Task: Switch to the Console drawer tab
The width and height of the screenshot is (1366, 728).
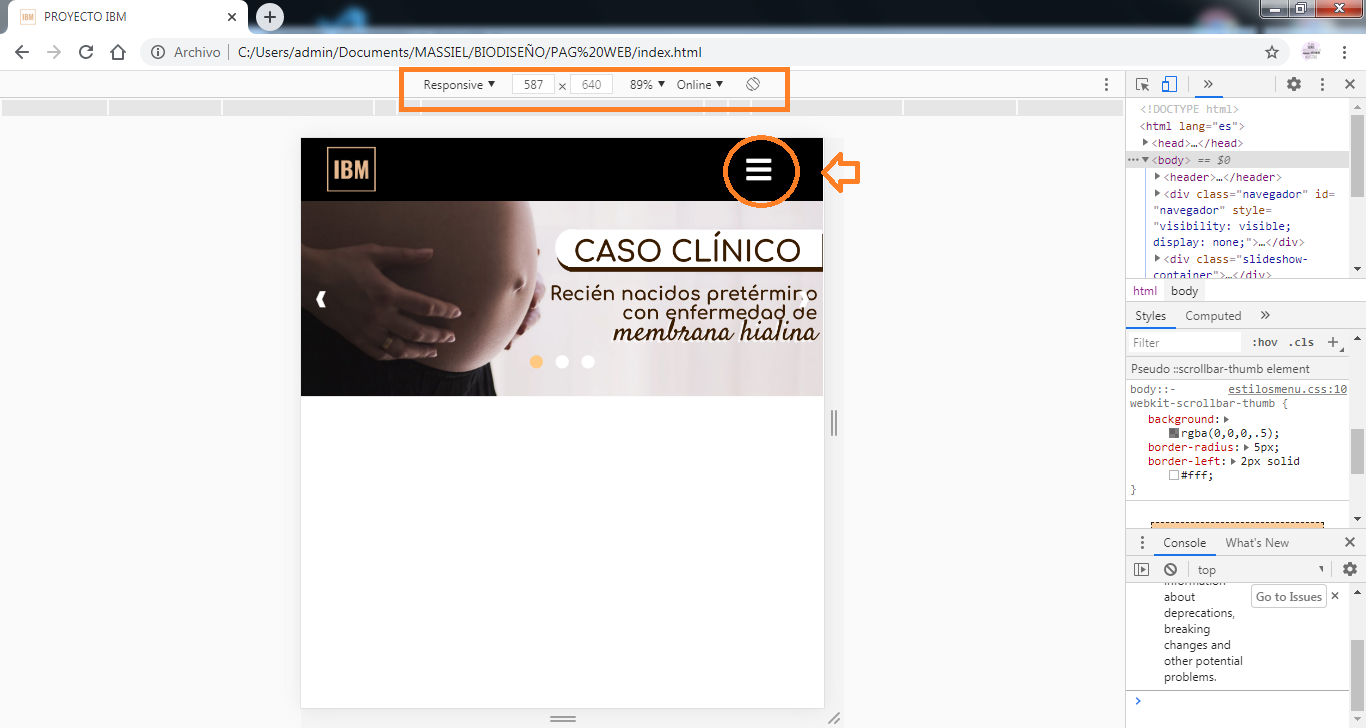Action: pyautogui.click(x=1184, y=543)
